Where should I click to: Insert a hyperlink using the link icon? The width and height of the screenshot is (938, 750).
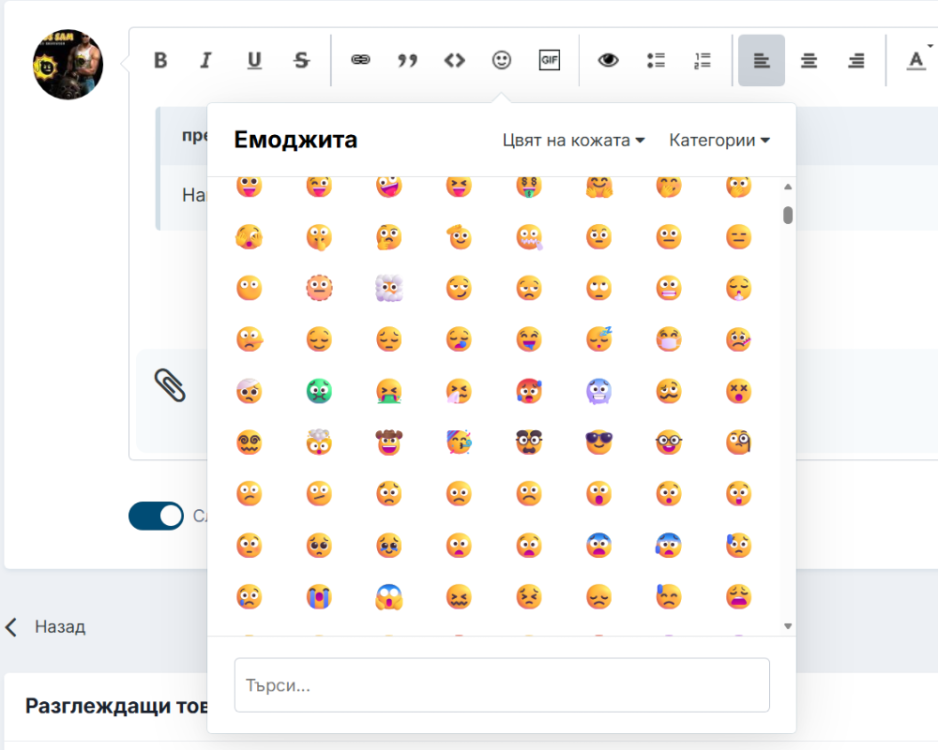point(360,60)
